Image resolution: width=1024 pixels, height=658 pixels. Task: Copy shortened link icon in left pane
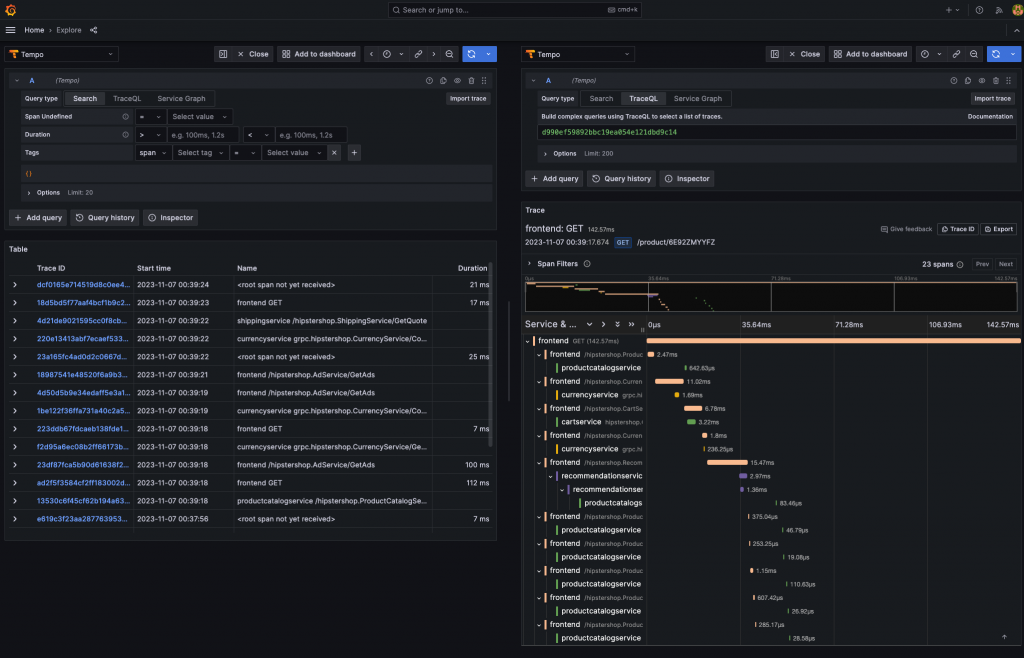(418, 54)
